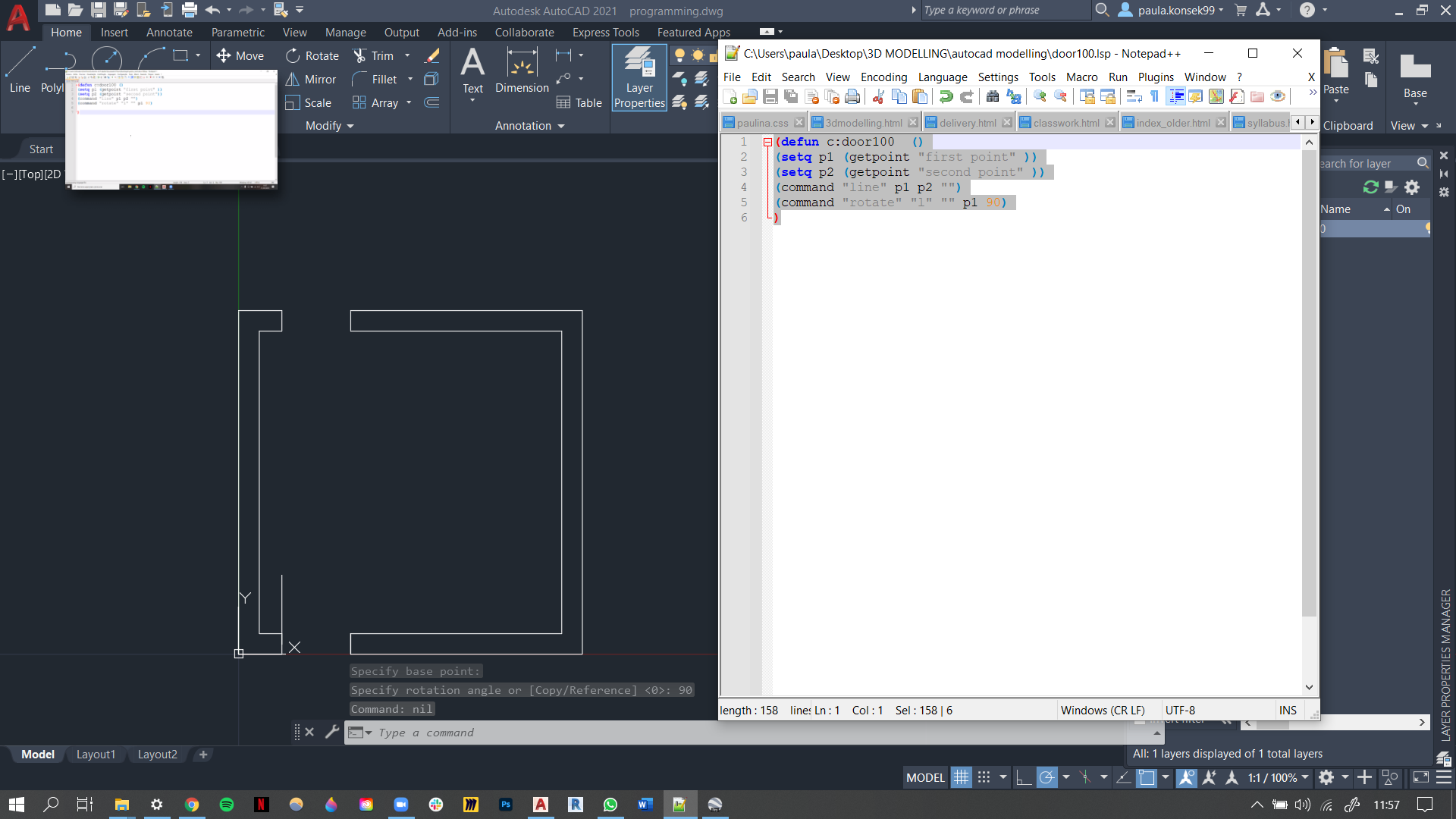Toggle Clean Screen in AutoCAD status bar
This screenshot has height=819, width=1456.
[1420, 778]
